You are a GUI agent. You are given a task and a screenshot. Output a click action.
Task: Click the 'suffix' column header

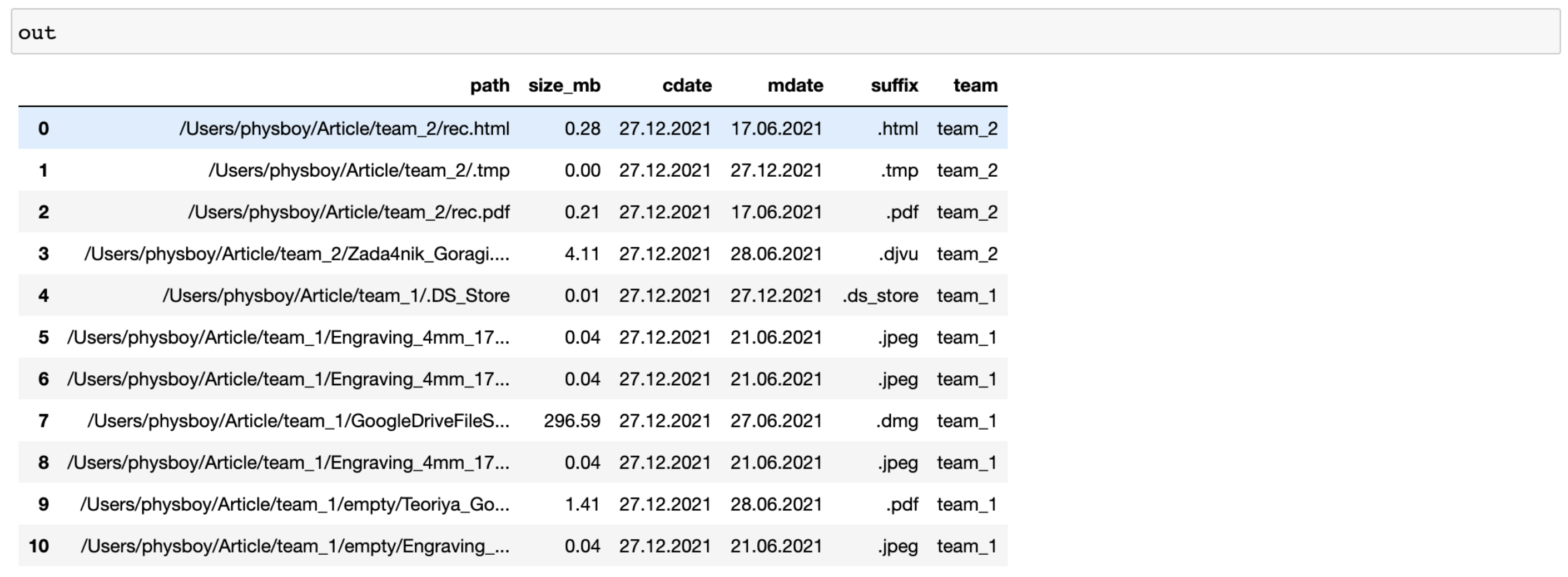click(894, 85)
